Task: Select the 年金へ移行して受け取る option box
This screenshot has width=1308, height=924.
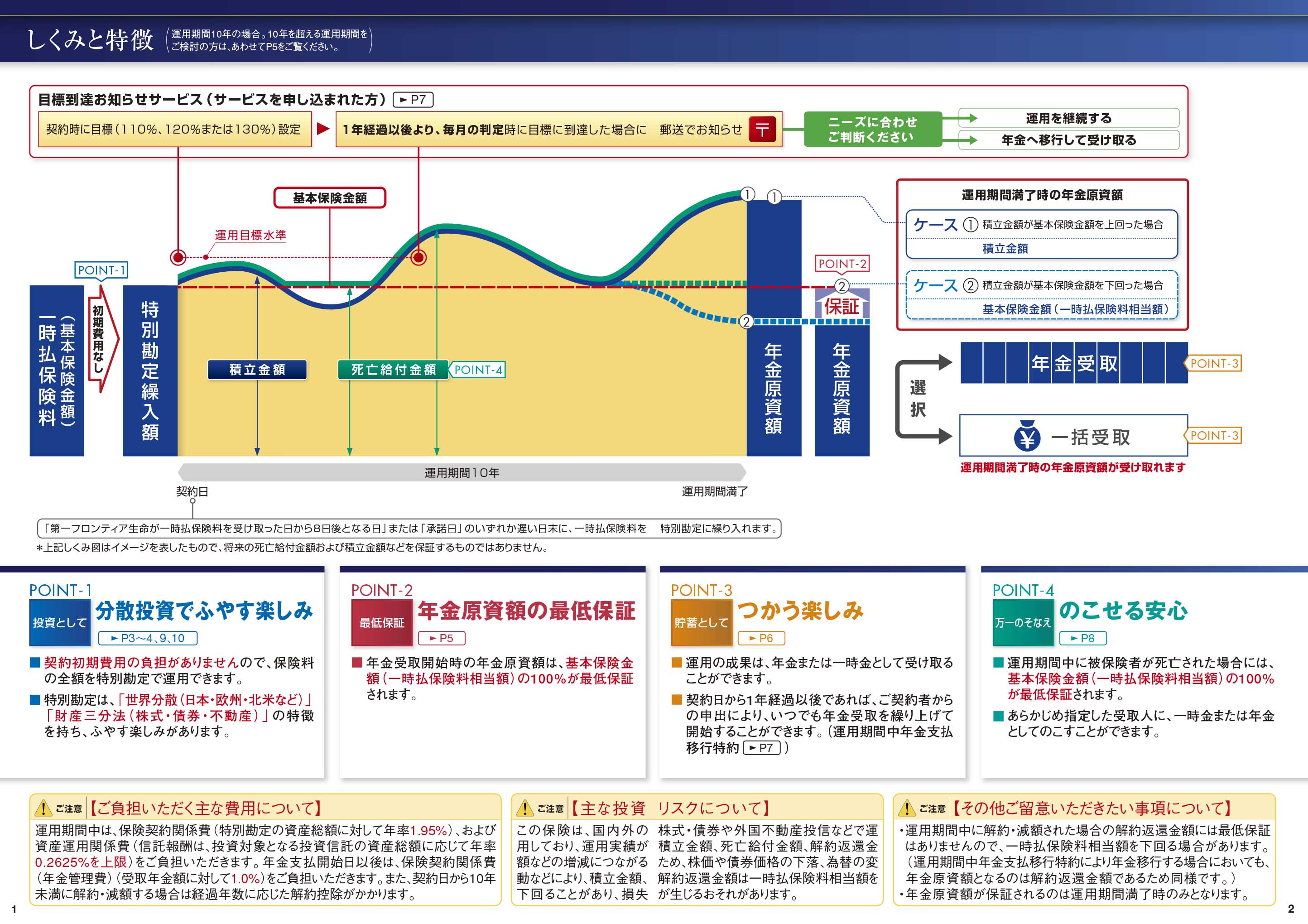Action: (1069, 140)
